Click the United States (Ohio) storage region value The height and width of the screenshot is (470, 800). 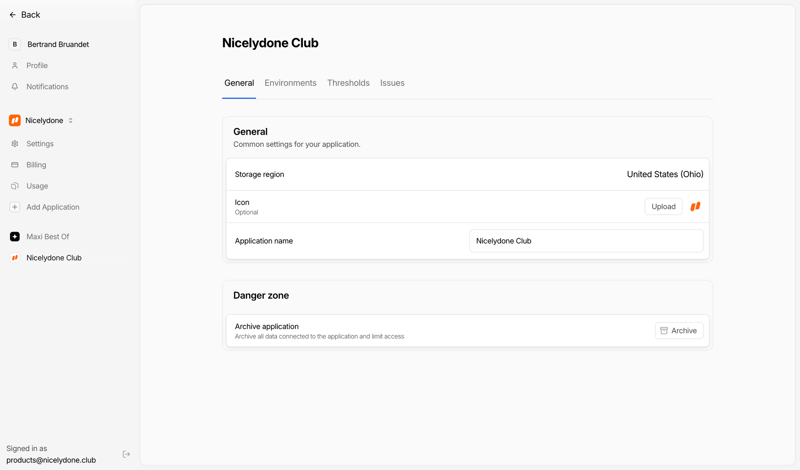tap(665, 175)
